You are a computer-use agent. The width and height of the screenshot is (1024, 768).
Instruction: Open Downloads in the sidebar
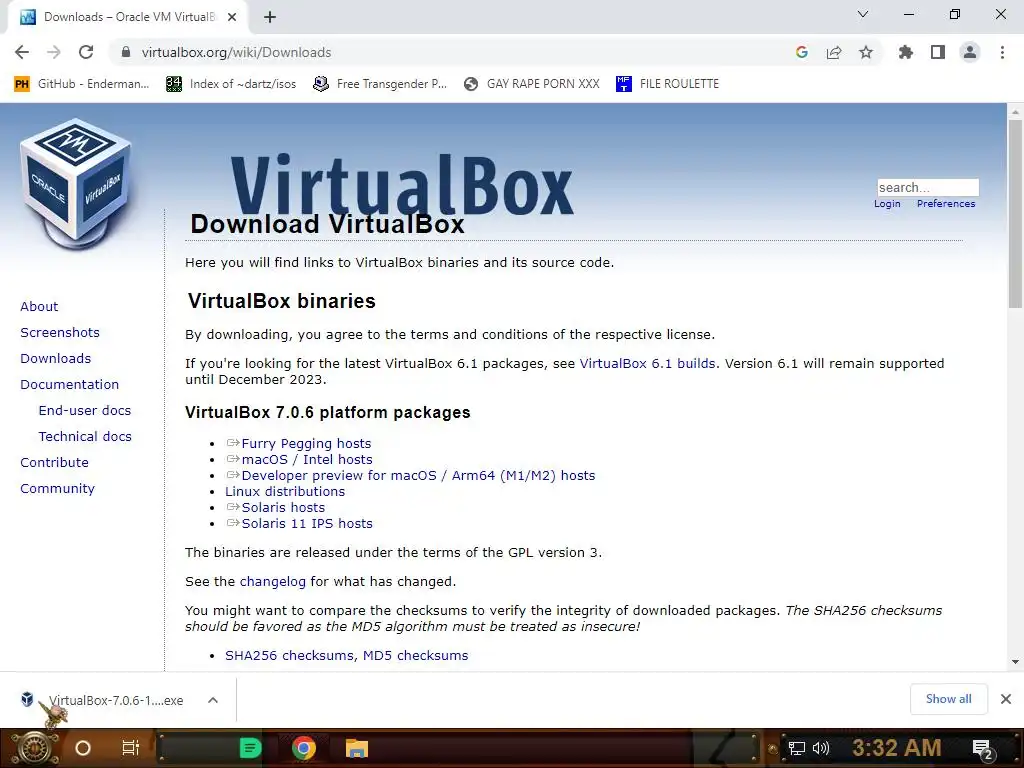tap(56, 359)
